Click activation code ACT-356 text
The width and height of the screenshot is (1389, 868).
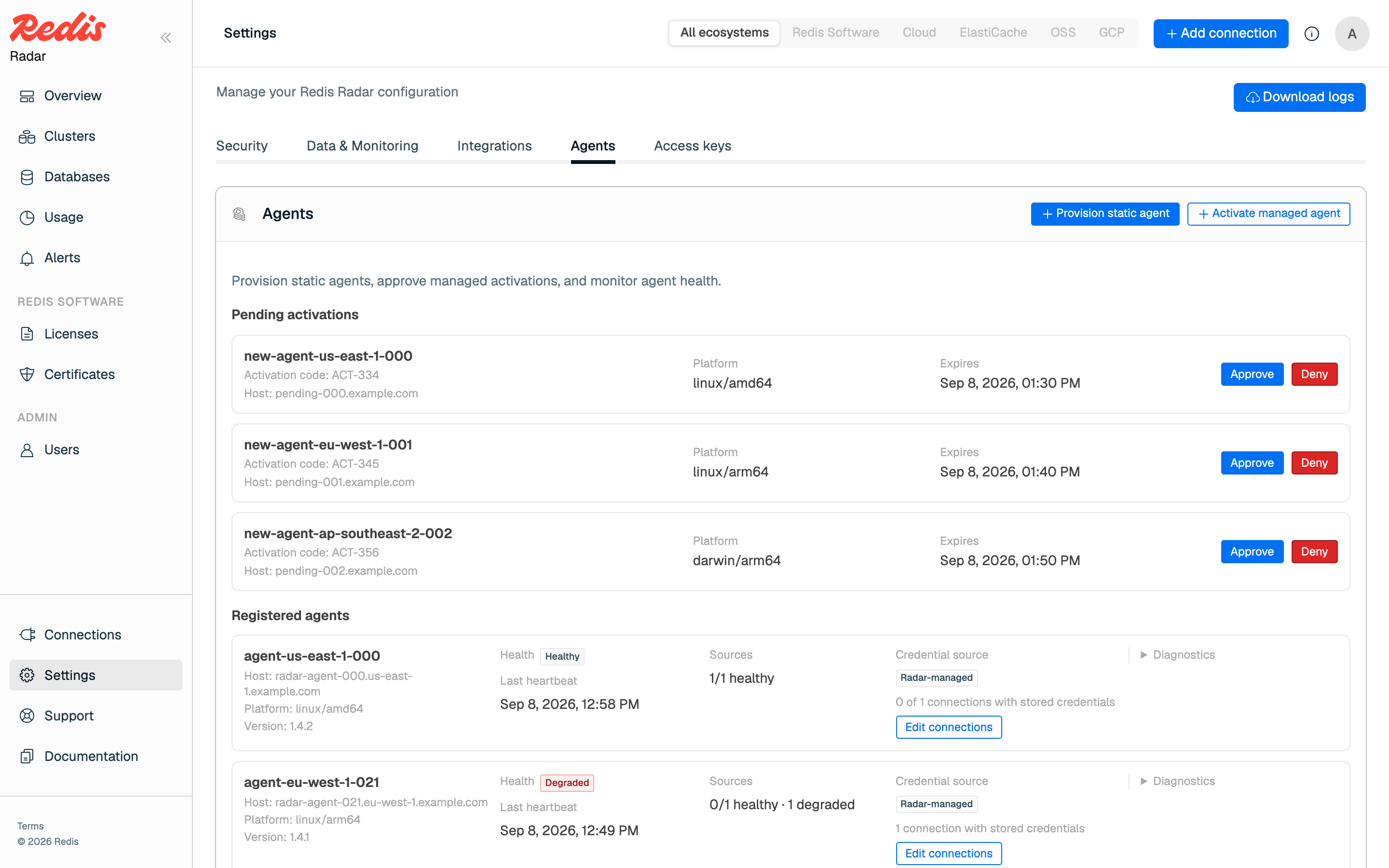point(312,552)
